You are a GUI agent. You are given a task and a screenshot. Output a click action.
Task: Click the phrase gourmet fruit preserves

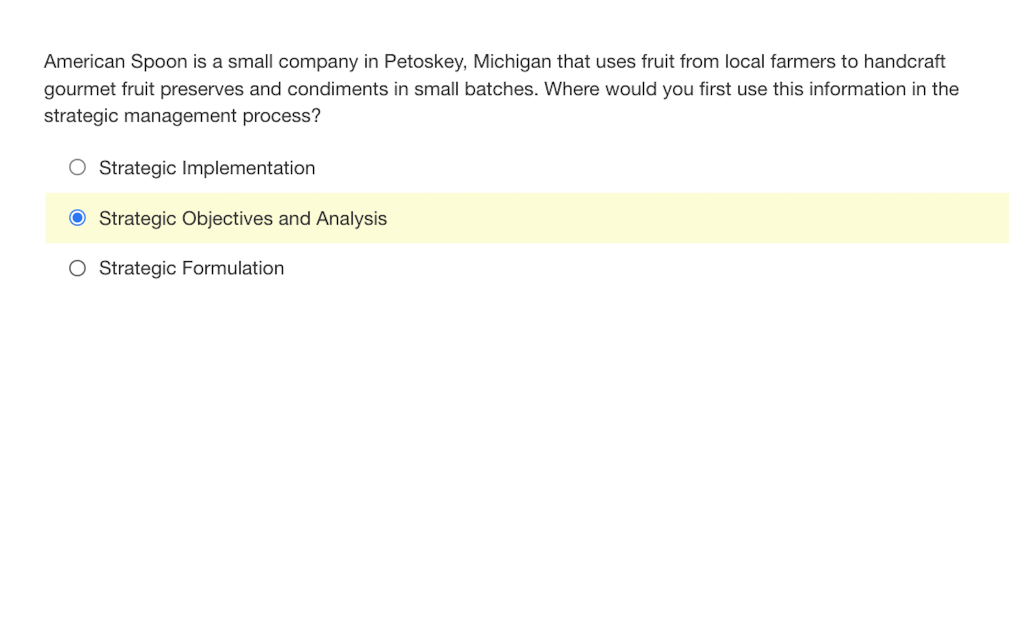click(143, 88)
